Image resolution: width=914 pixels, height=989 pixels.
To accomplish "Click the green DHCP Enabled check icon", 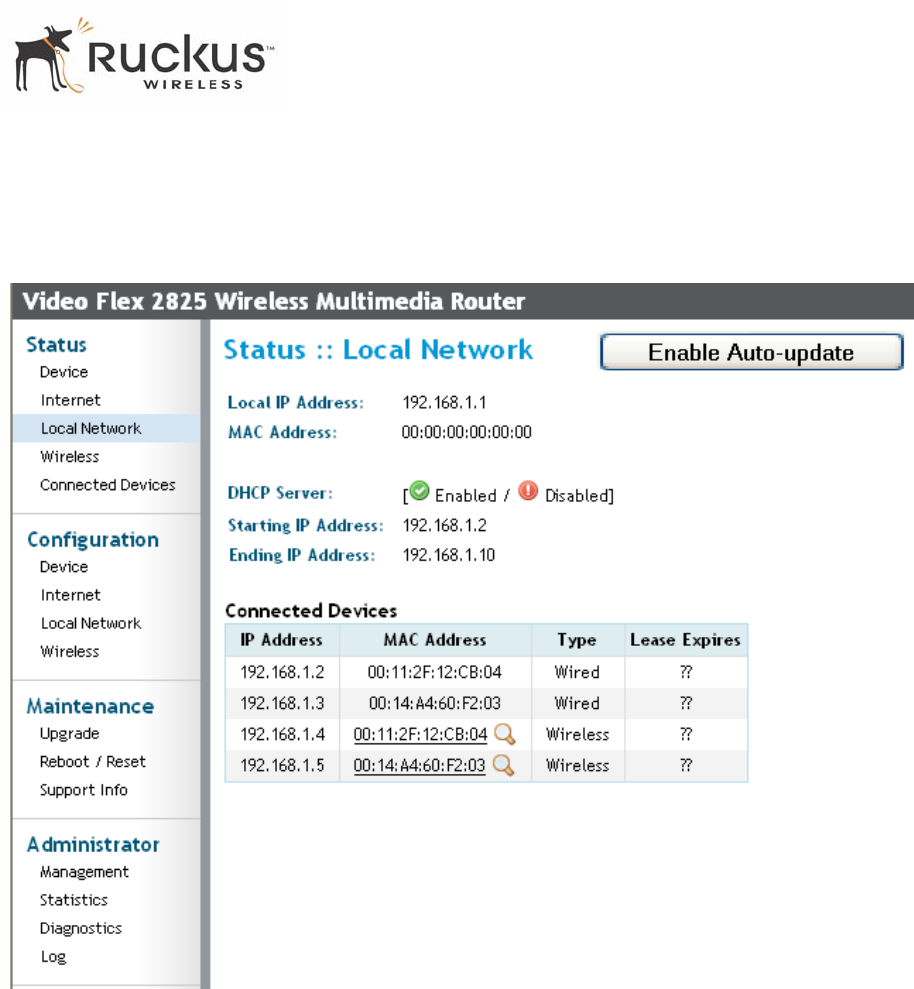I will point(419,491).
